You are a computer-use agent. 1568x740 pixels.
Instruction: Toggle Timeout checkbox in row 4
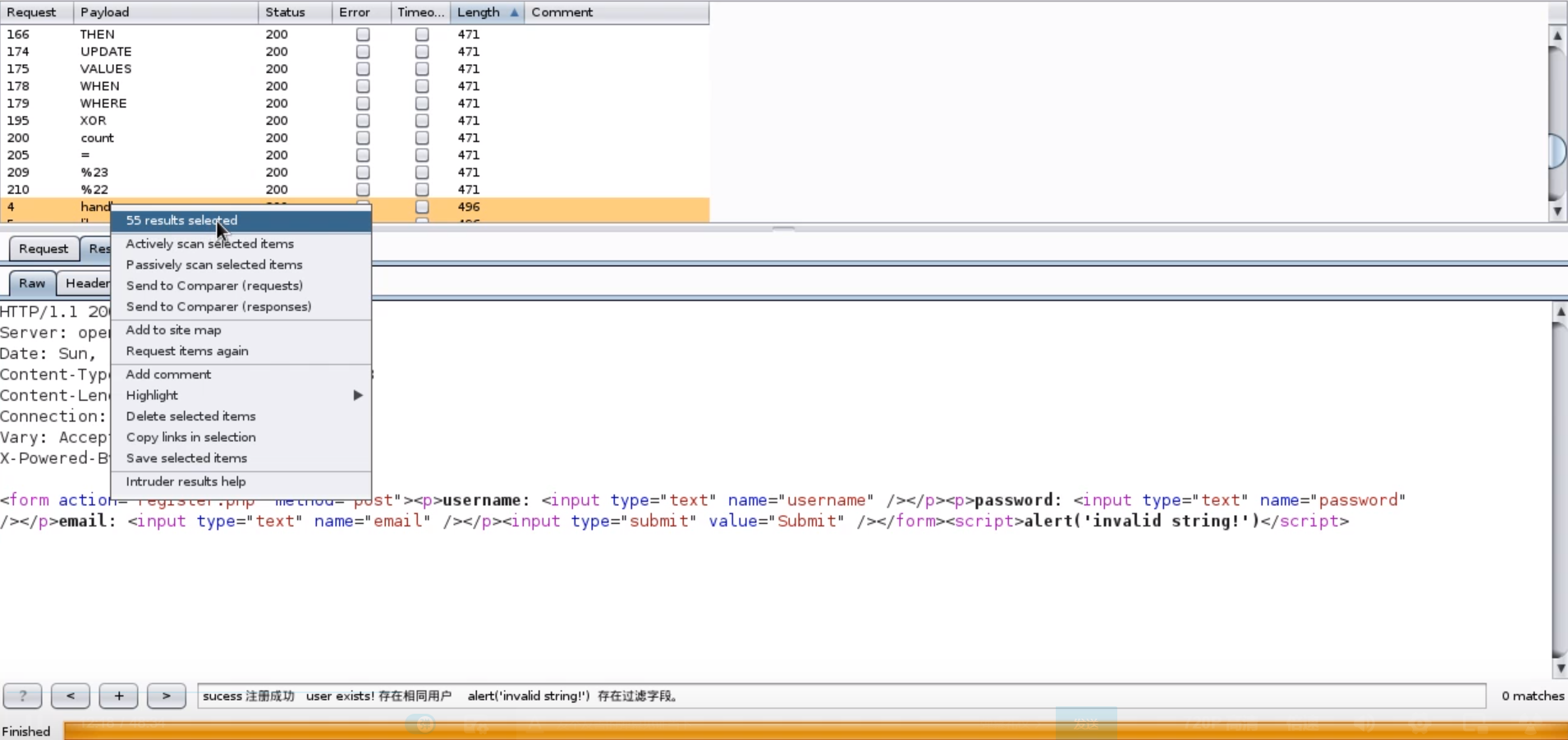click(x=422, y=207)
